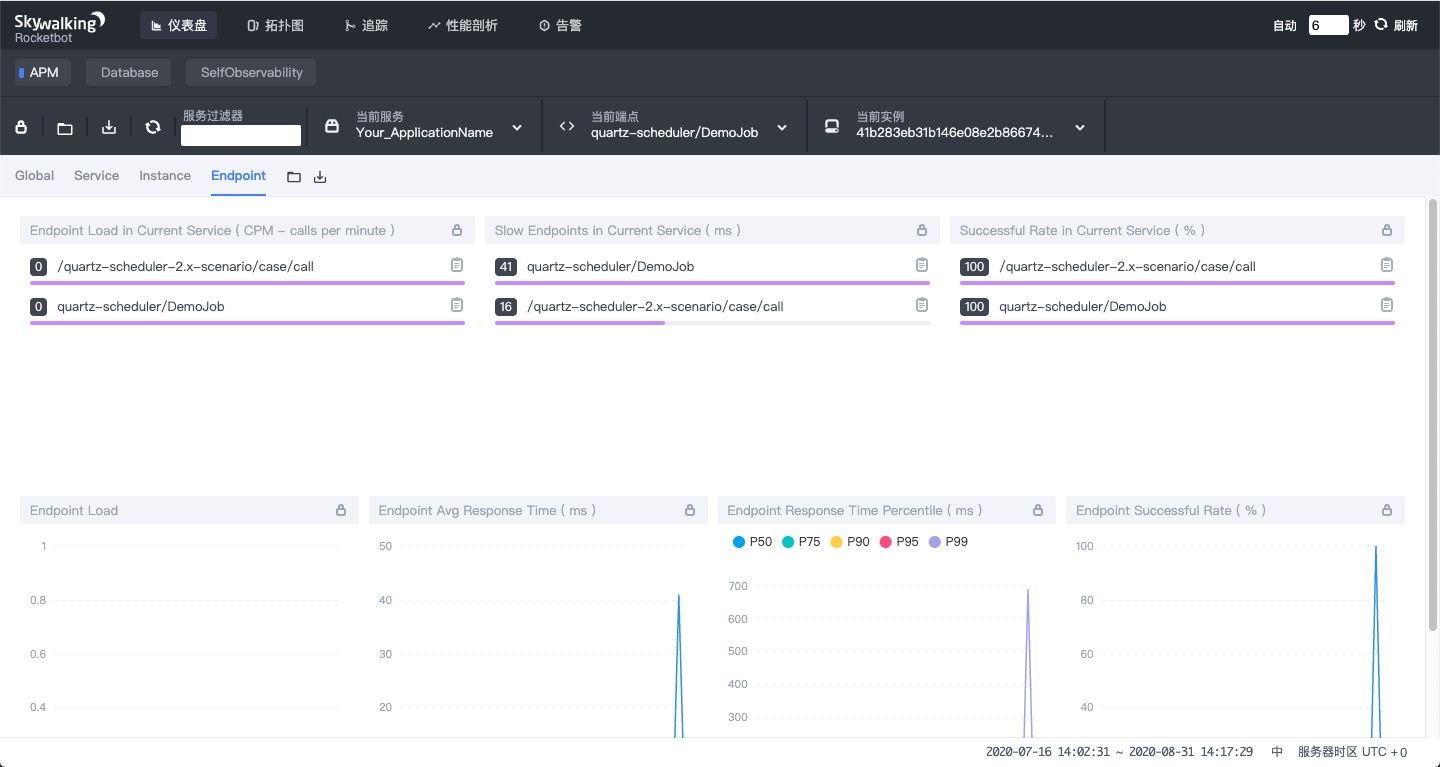This screenshot has height=767, width=1440.
Task: Expand the 当前端点 quartz-scheduler/DemoJob dropdown
Action: coord(782,128)
